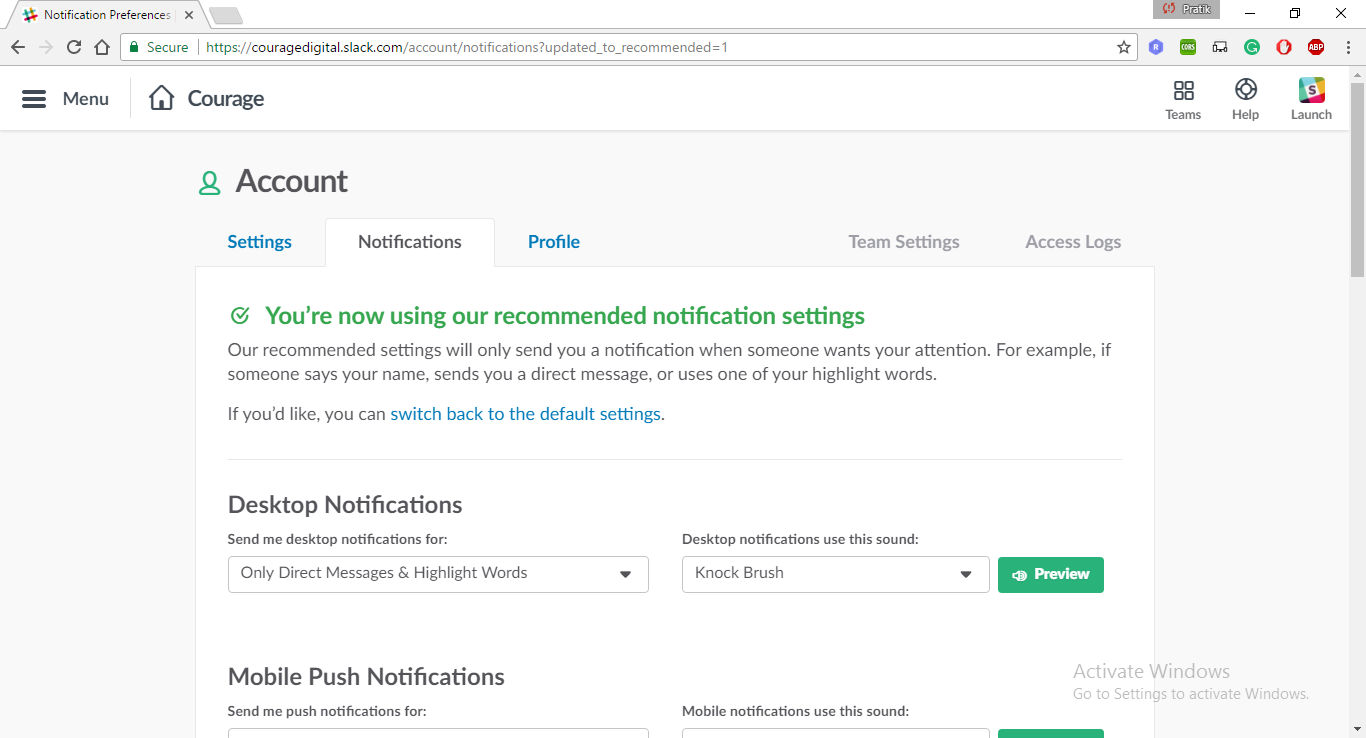The image size is (1366, 738).
Task: Close the Notification Preferences tab
Action: 189,15
